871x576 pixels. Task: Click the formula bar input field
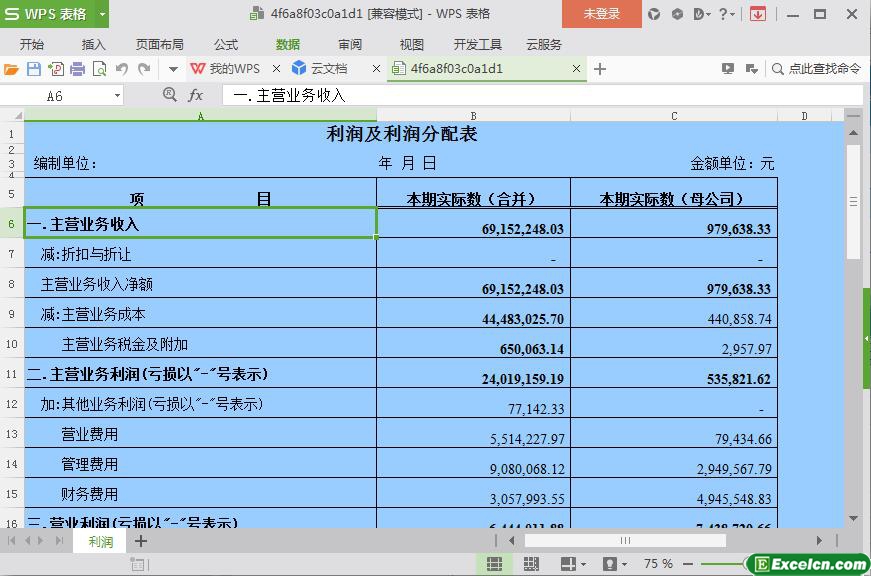(x=540, y=95)
